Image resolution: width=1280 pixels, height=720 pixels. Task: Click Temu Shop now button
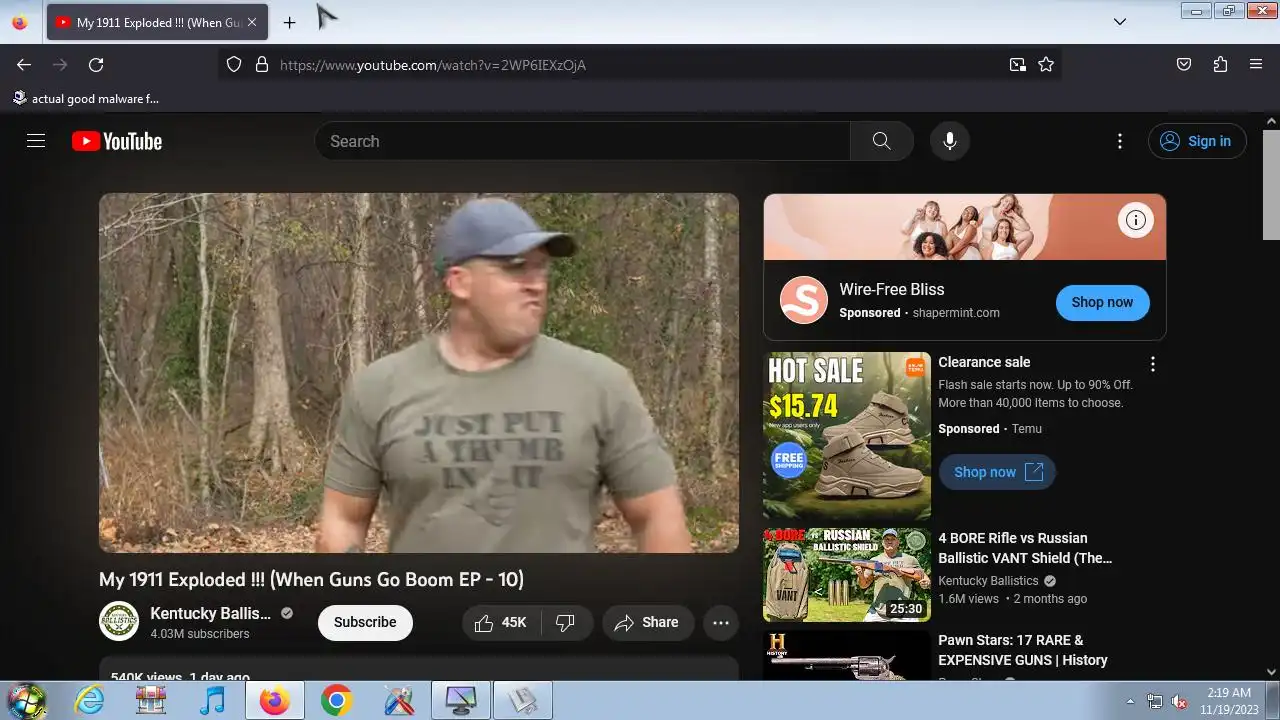click(x=997, y=472)
